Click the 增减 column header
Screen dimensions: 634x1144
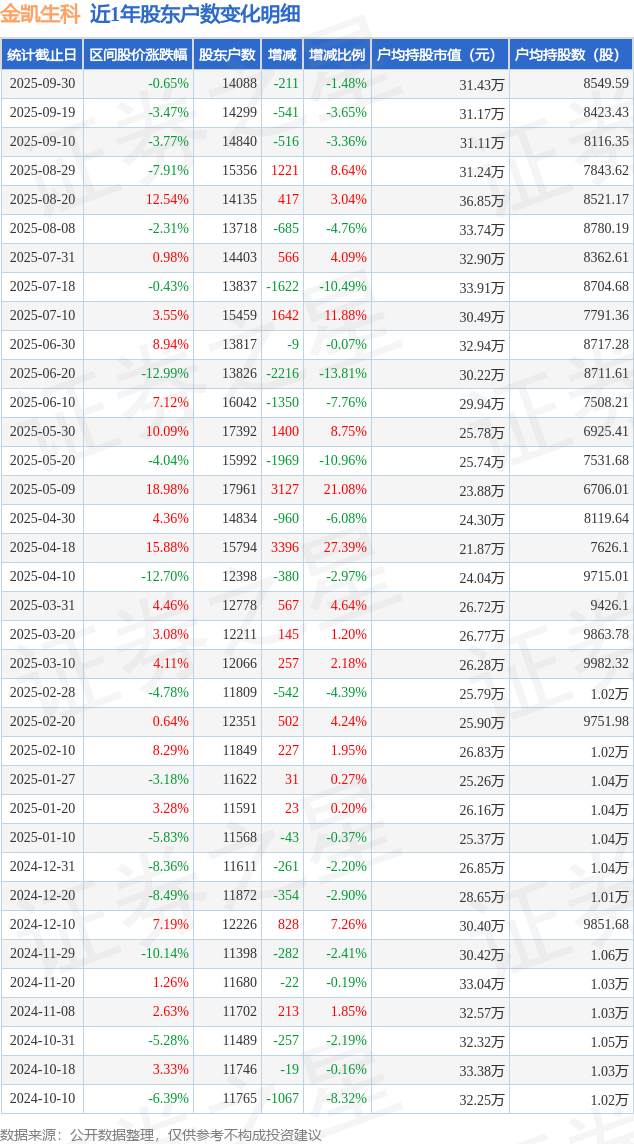point(282,55)
